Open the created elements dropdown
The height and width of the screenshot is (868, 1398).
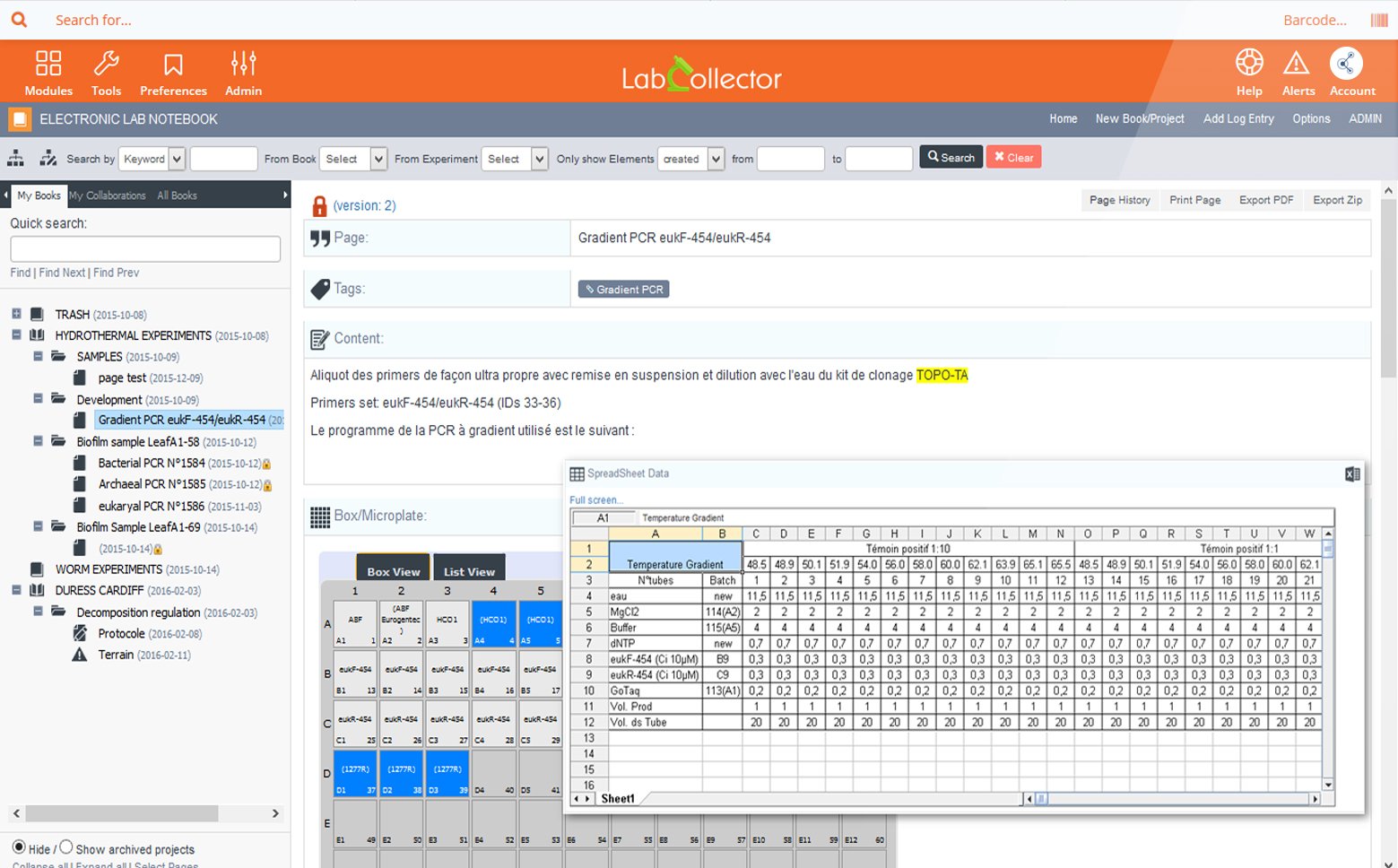click(691, 159)
